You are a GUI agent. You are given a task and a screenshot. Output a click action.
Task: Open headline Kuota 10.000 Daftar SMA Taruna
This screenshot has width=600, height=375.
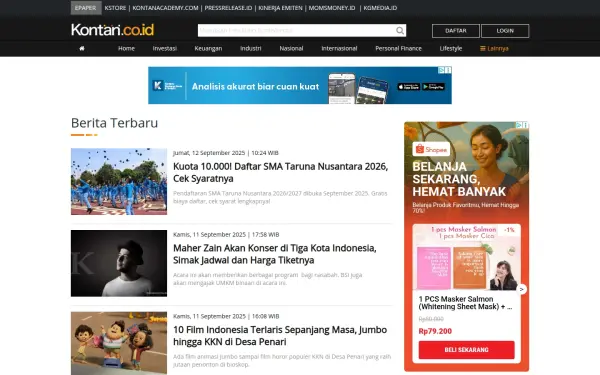(280, 173)
